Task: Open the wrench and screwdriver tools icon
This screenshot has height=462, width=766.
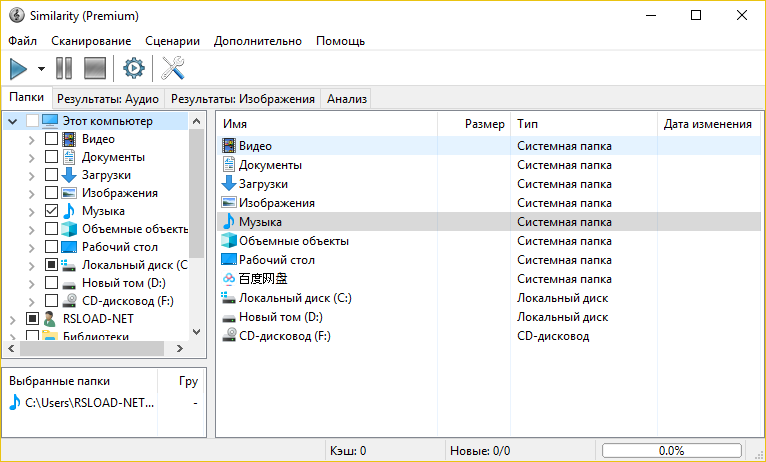Action: [174, 69]
